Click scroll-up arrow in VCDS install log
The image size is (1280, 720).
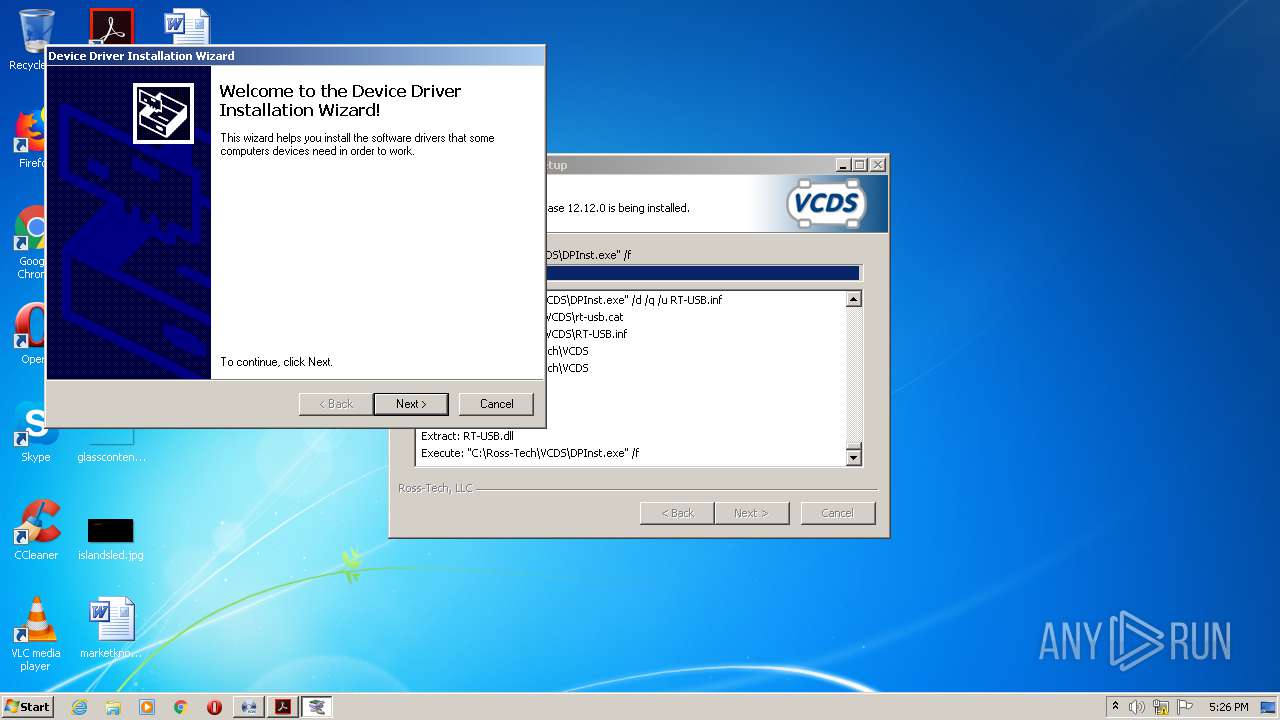[853, 299]
